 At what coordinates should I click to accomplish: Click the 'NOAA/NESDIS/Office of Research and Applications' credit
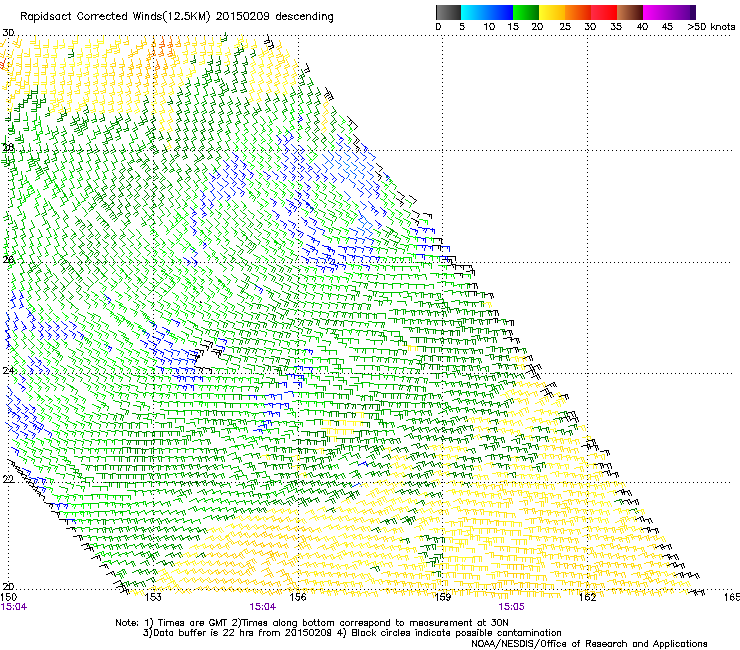click(x=589, y=644)
